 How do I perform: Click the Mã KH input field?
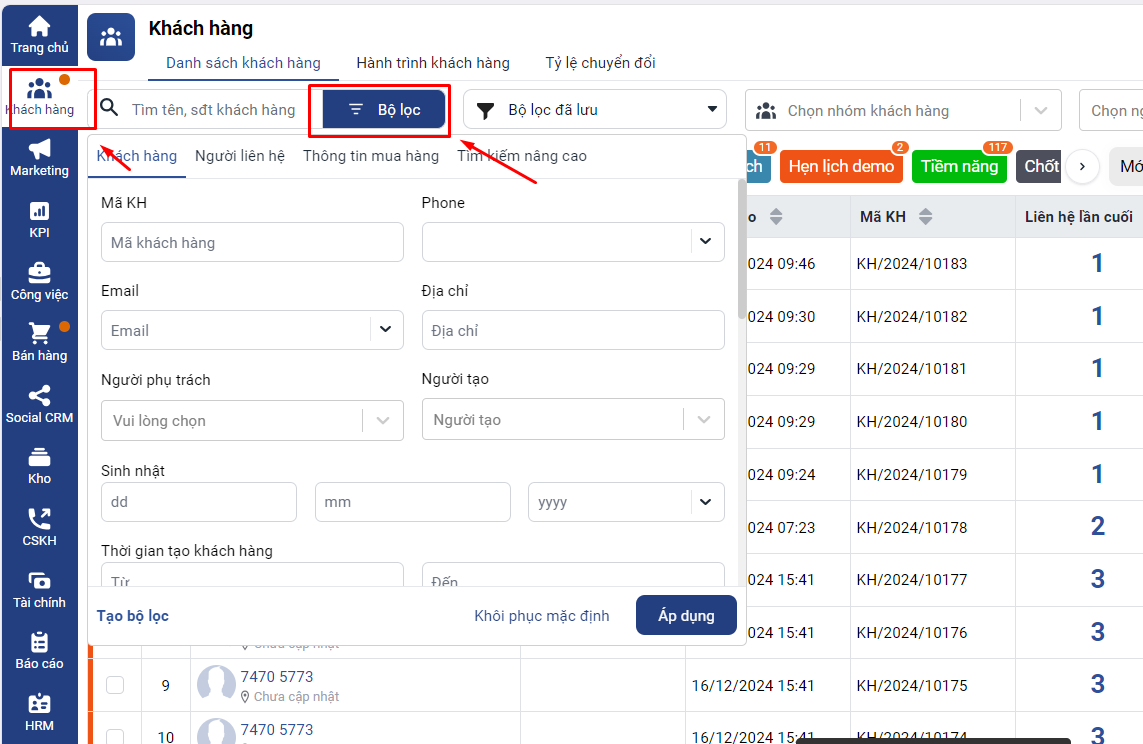[x=252, y=242]
